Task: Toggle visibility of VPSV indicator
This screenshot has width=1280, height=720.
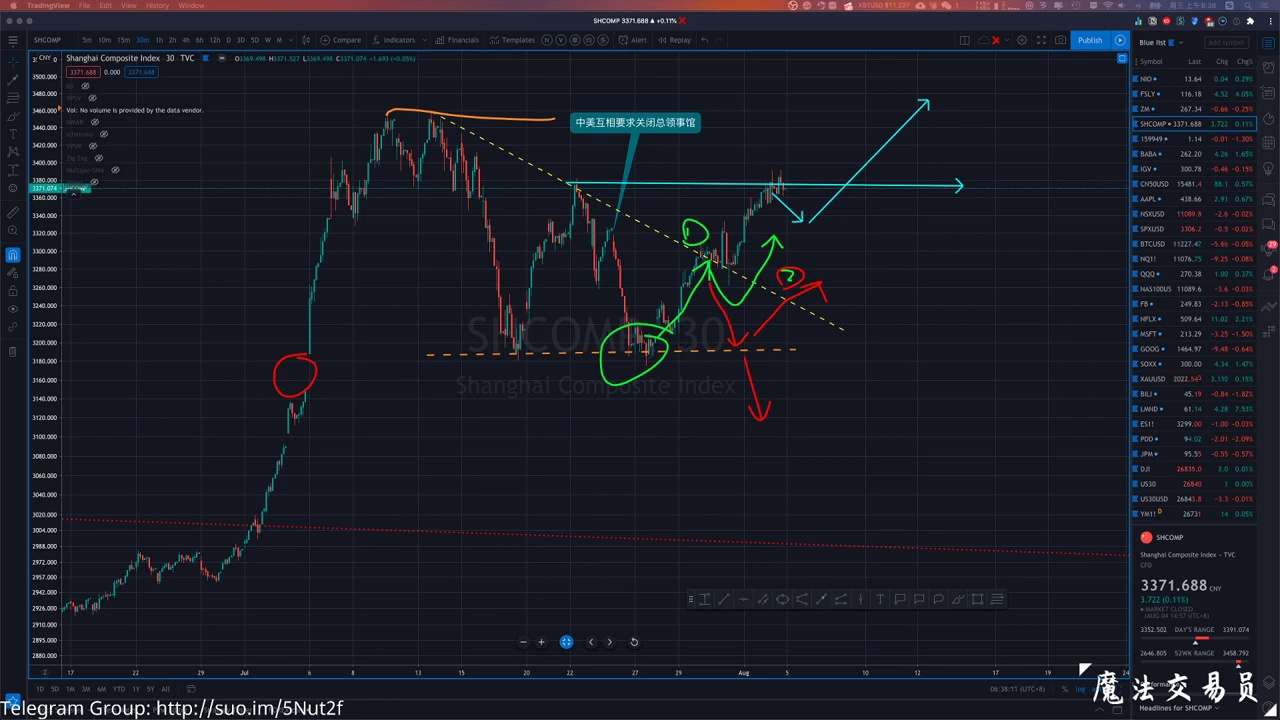Action: (92, 98)
